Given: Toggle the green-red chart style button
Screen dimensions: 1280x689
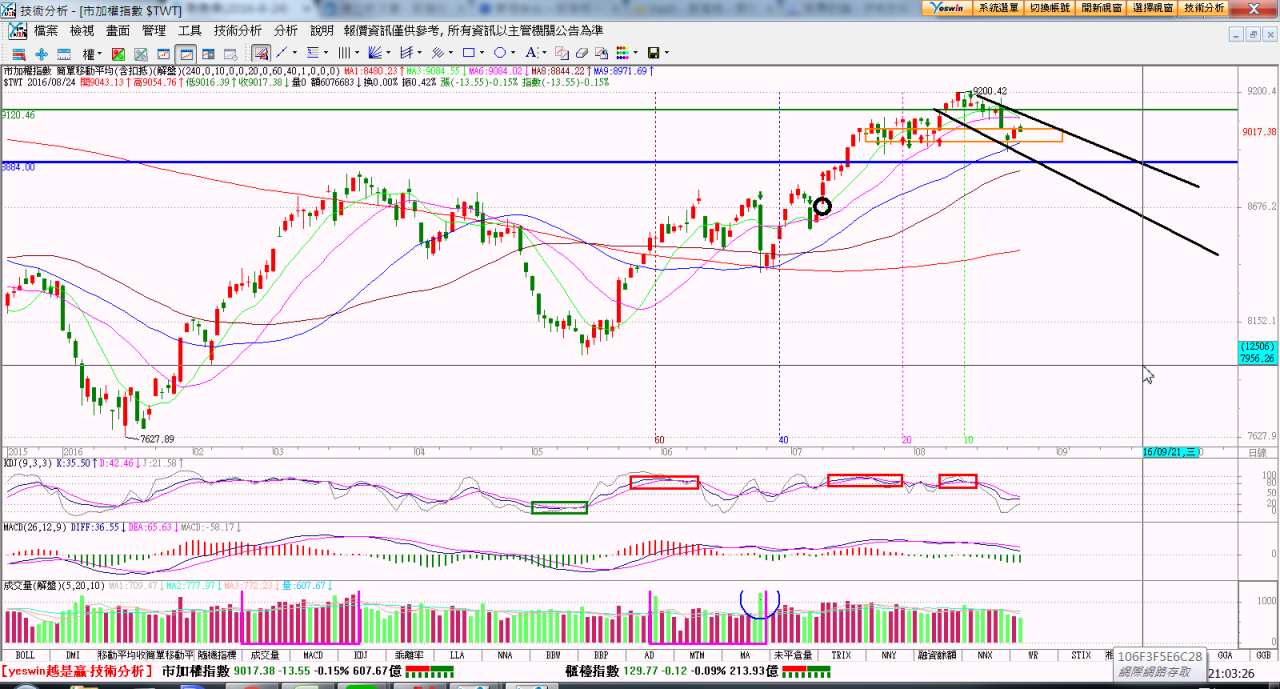Looking at the screenshot, I should [x=118, y=53].
